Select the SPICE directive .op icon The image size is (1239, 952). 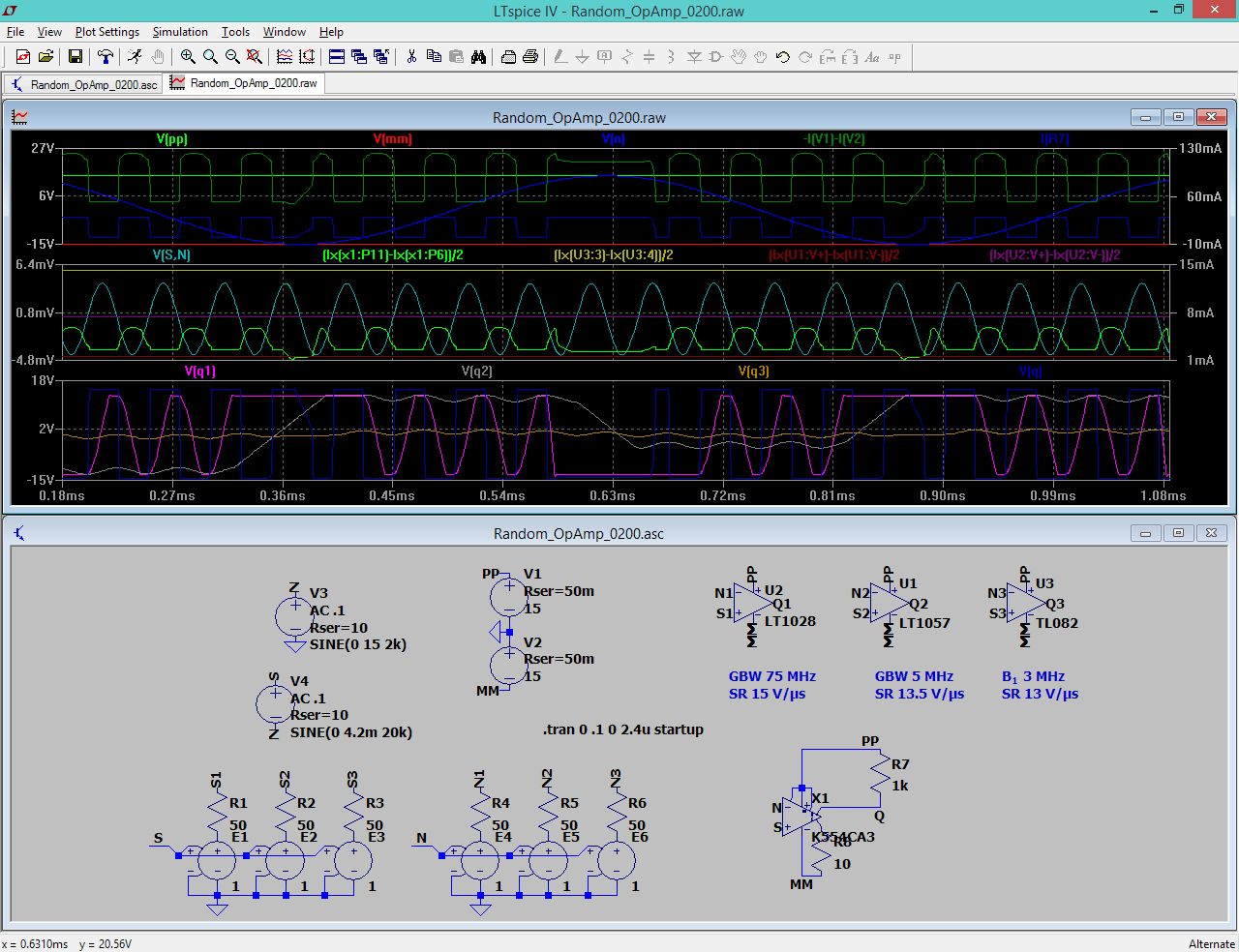click(894, 57)
